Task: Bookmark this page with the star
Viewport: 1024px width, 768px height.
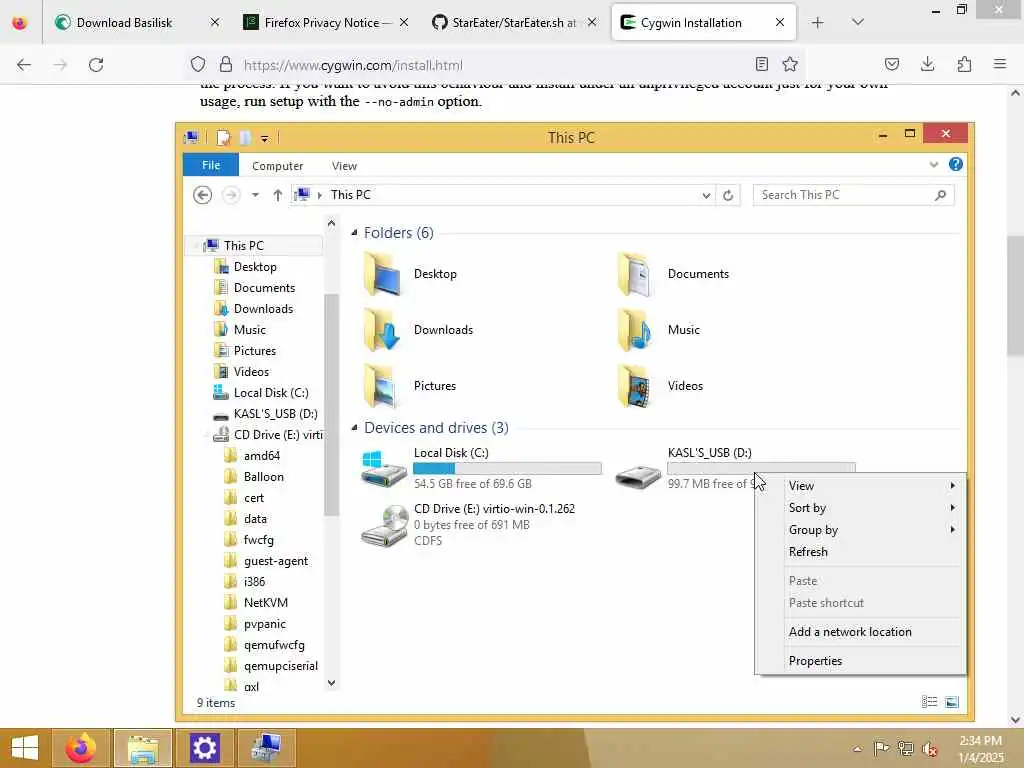Action: 790,64
